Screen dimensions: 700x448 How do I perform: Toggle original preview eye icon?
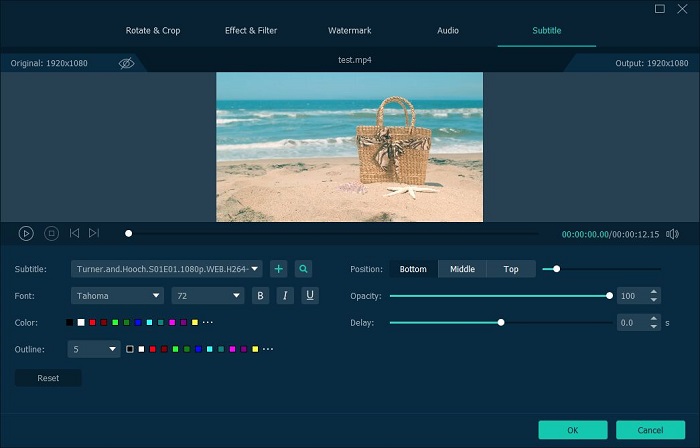coord(126,63)
